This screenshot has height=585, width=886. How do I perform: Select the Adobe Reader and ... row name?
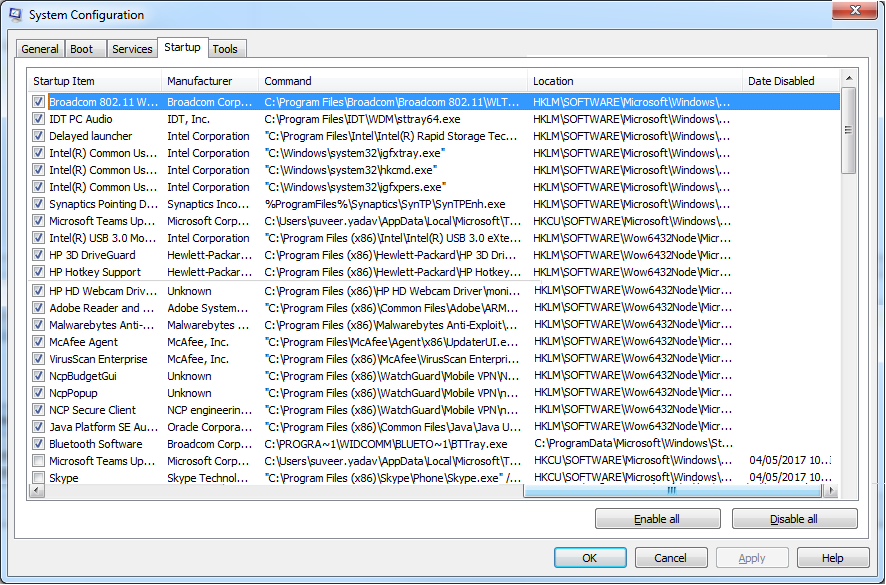tap(102, 307)
